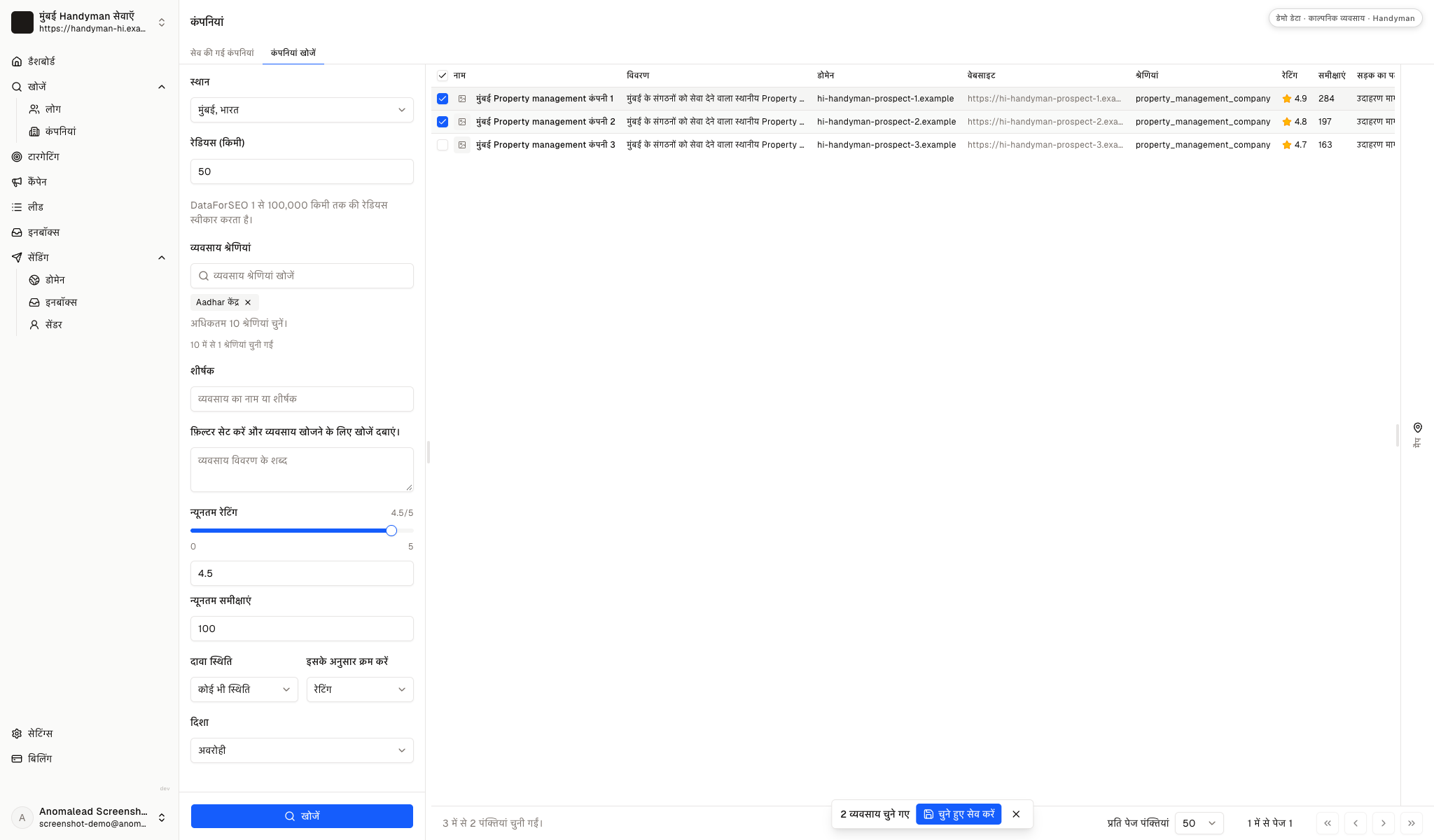This screenshot has height=840, width=1434.
Task: Uncheck row for Property management कंपनी 1
Action: point(443,99)
